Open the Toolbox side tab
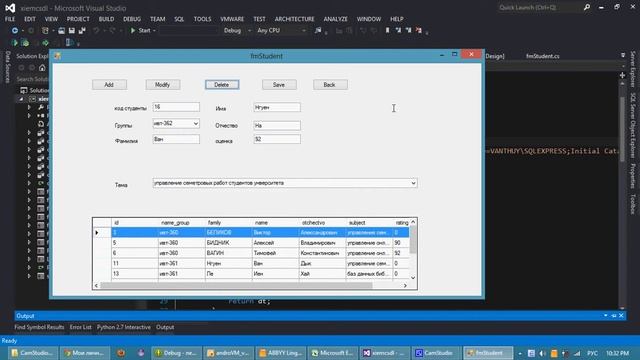 pos(633,204)
